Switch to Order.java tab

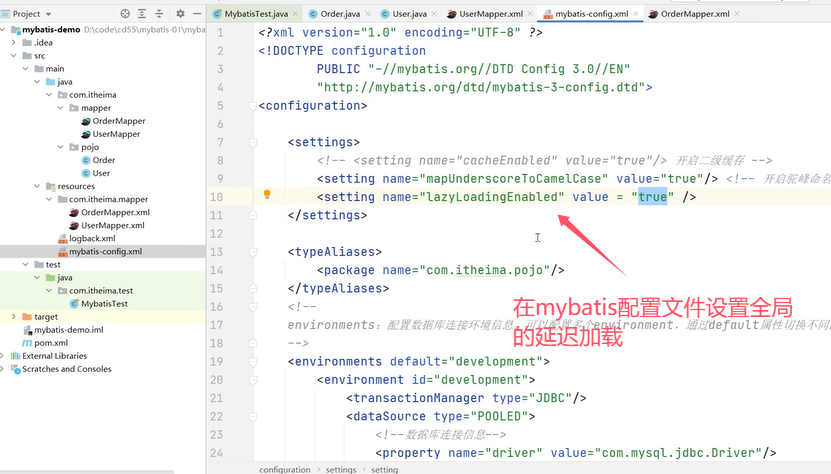[x=340, y=14]
